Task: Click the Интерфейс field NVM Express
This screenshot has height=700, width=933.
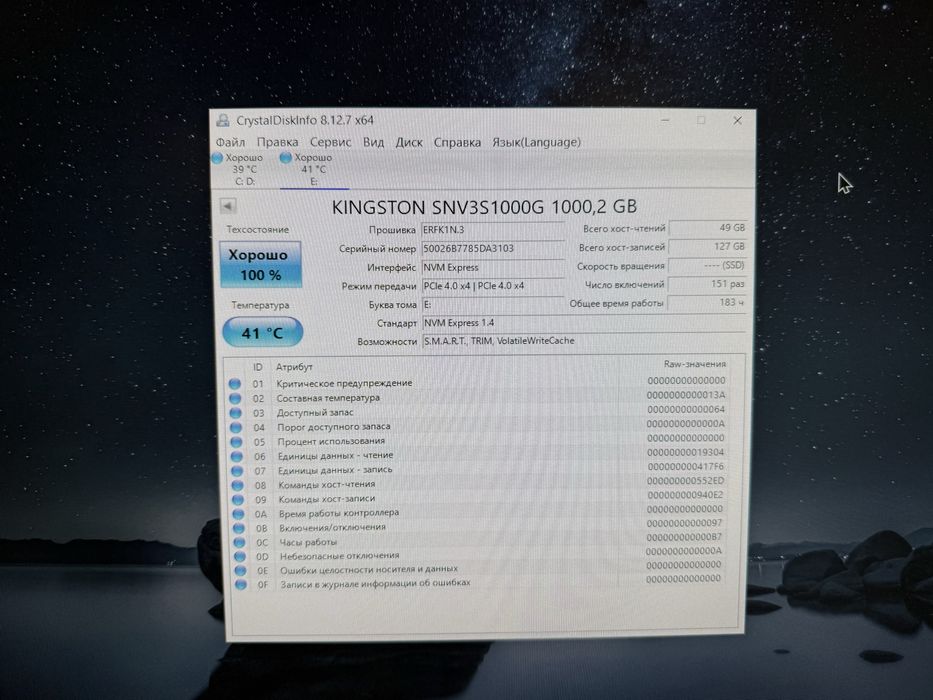Action: pyautogui.click(x=493, y=267)
